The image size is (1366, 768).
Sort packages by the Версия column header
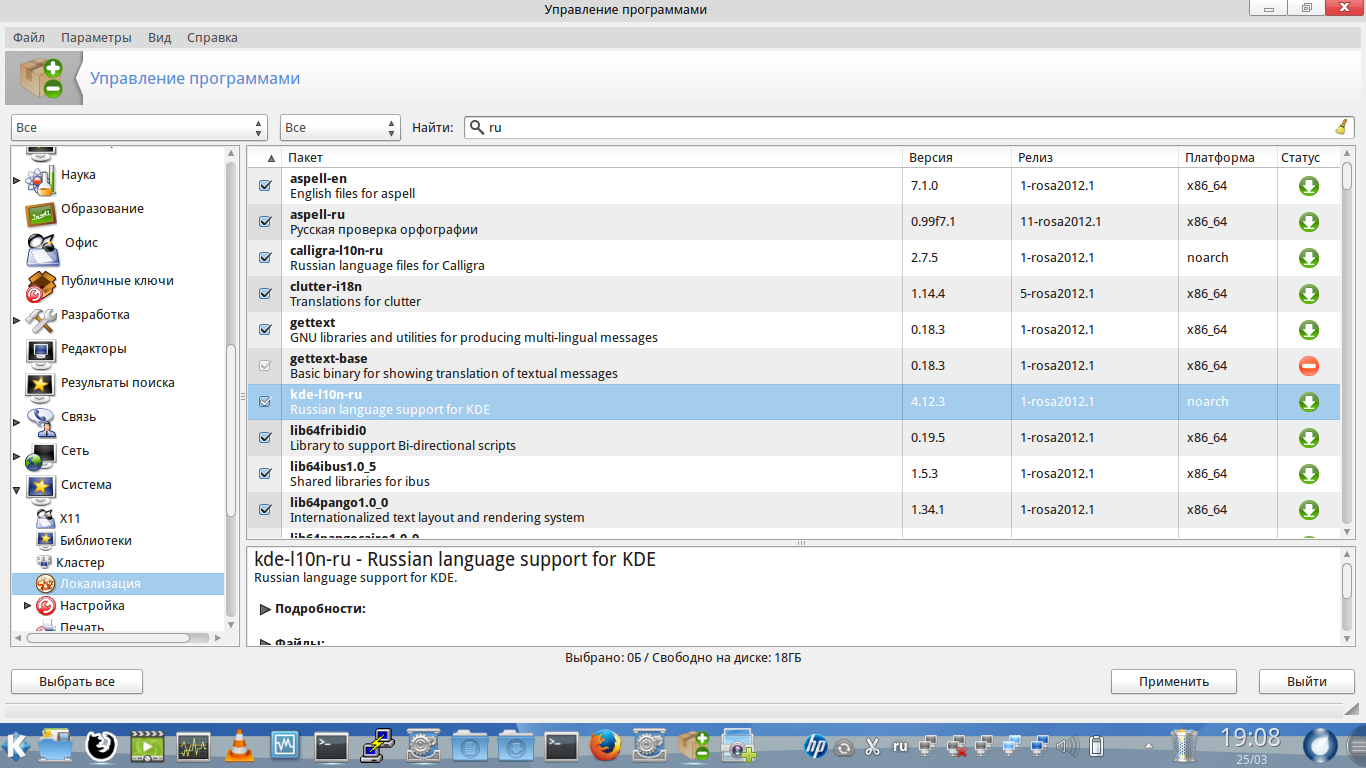point(957,158)
